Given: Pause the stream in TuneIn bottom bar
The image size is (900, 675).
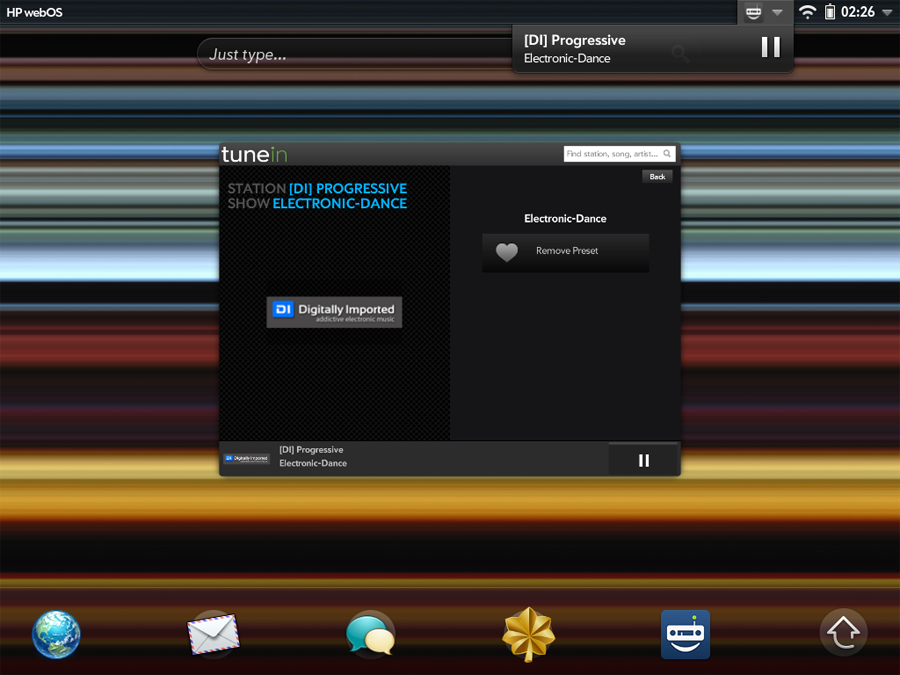Looking at the screenshot, I should point(644,460).
